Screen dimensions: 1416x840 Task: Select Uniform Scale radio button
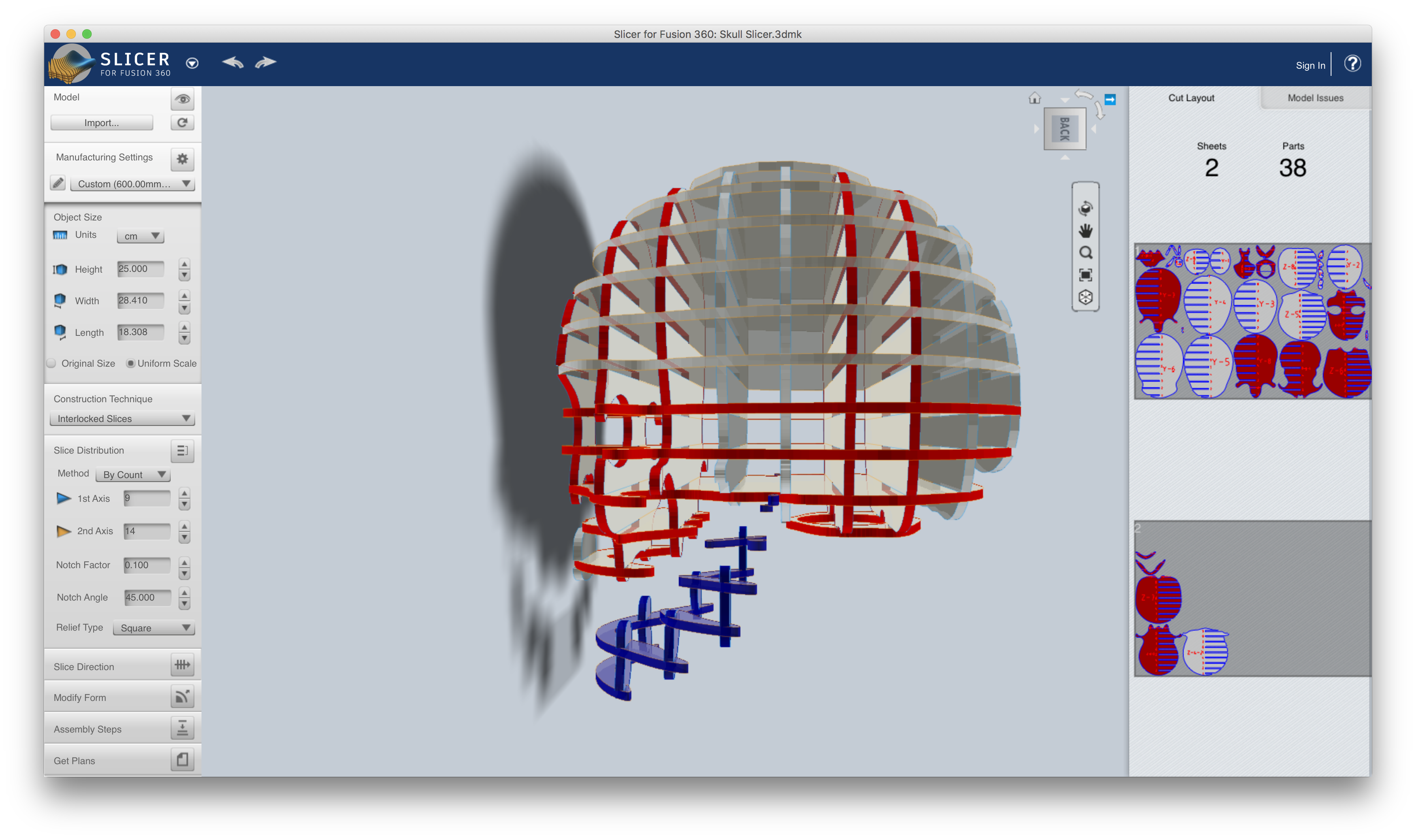[x=131, y=363]
